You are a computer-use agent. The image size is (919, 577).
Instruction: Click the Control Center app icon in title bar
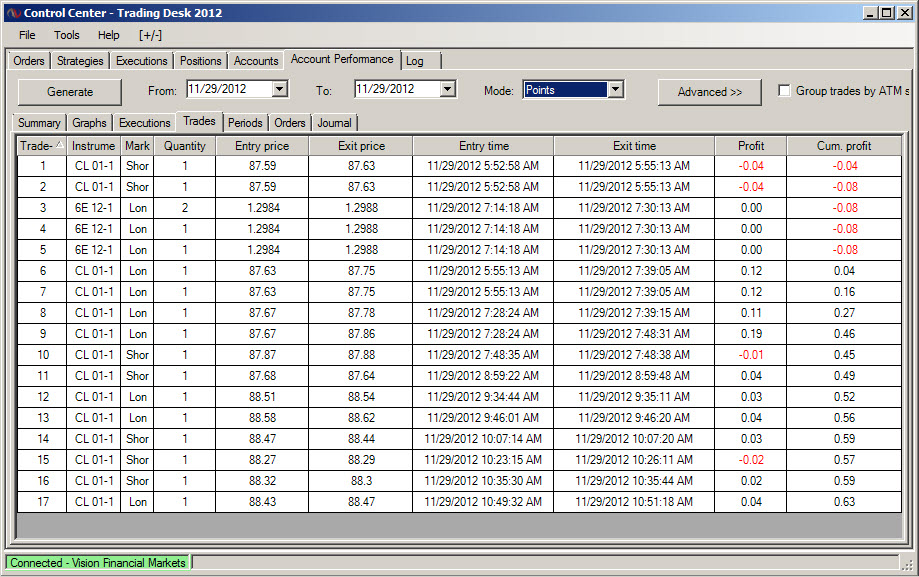coord(14,12)
